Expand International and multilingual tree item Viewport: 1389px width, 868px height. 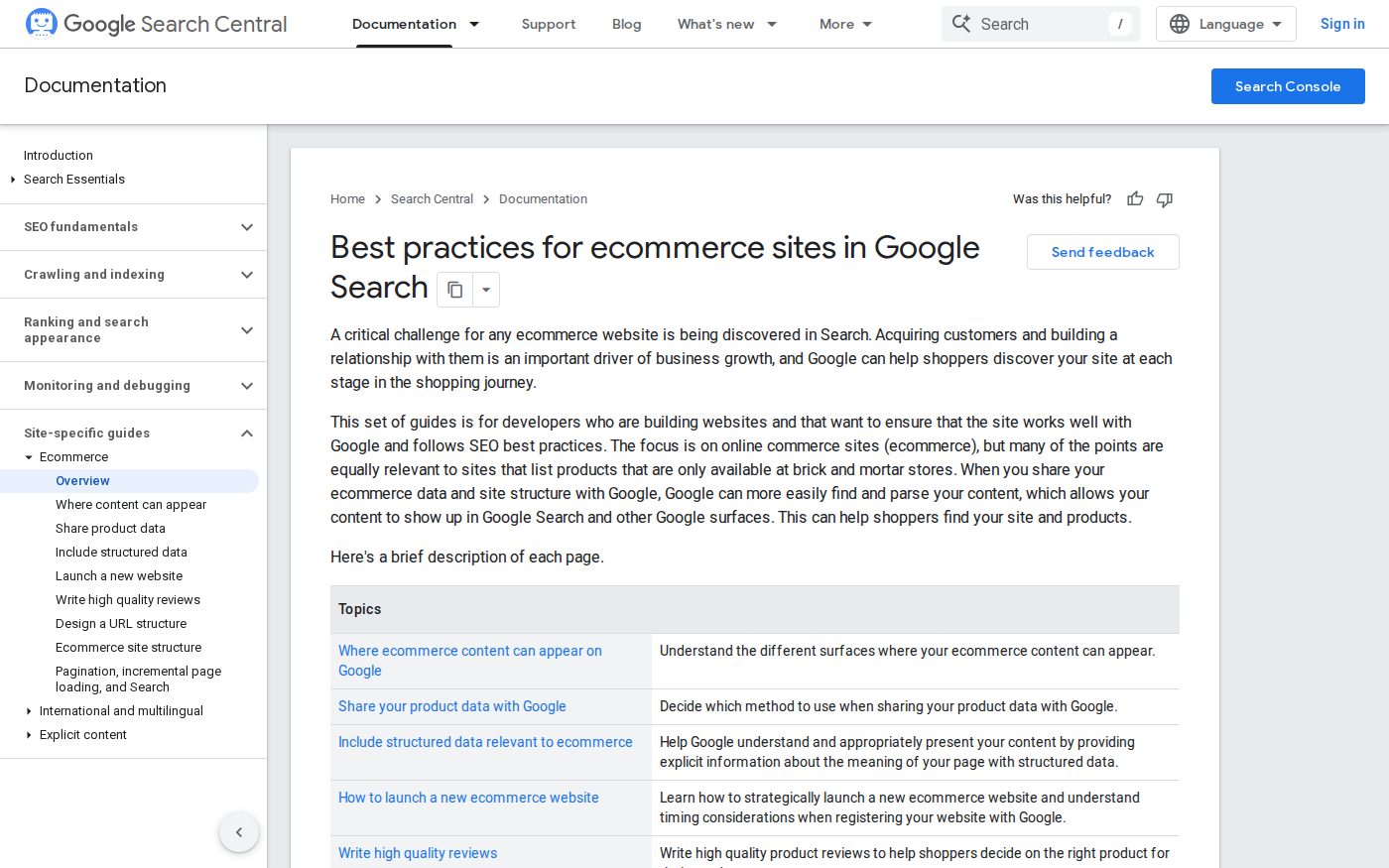(x=29, y=711)
